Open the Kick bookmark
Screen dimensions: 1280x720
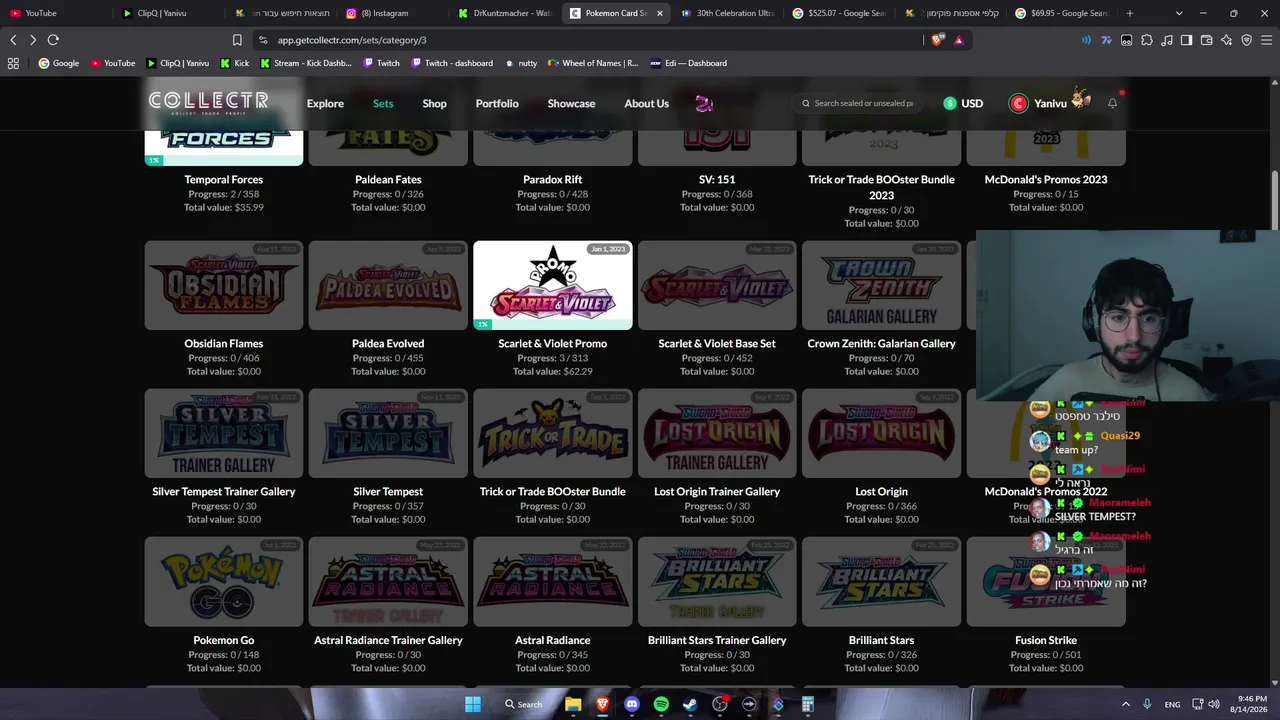[x=233, y=63]
